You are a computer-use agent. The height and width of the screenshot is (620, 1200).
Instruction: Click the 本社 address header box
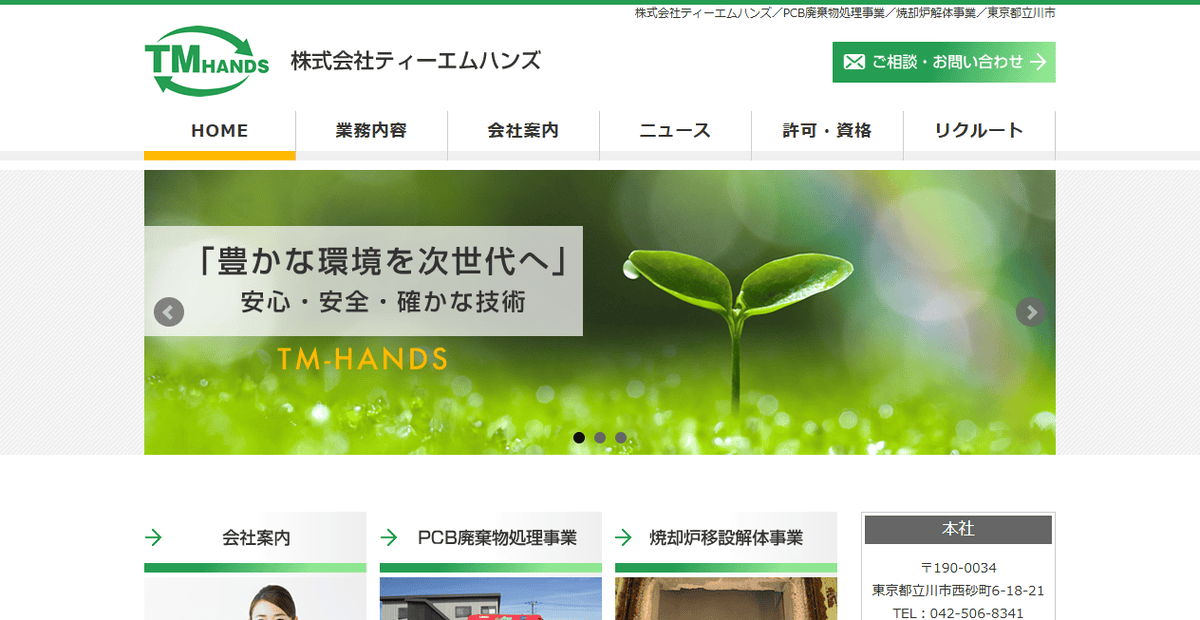(x=957, y=529)
